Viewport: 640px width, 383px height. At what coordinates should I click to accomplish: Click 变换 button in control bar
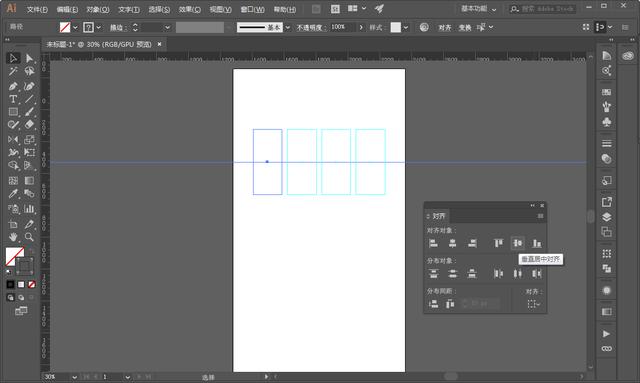point(465,27)
